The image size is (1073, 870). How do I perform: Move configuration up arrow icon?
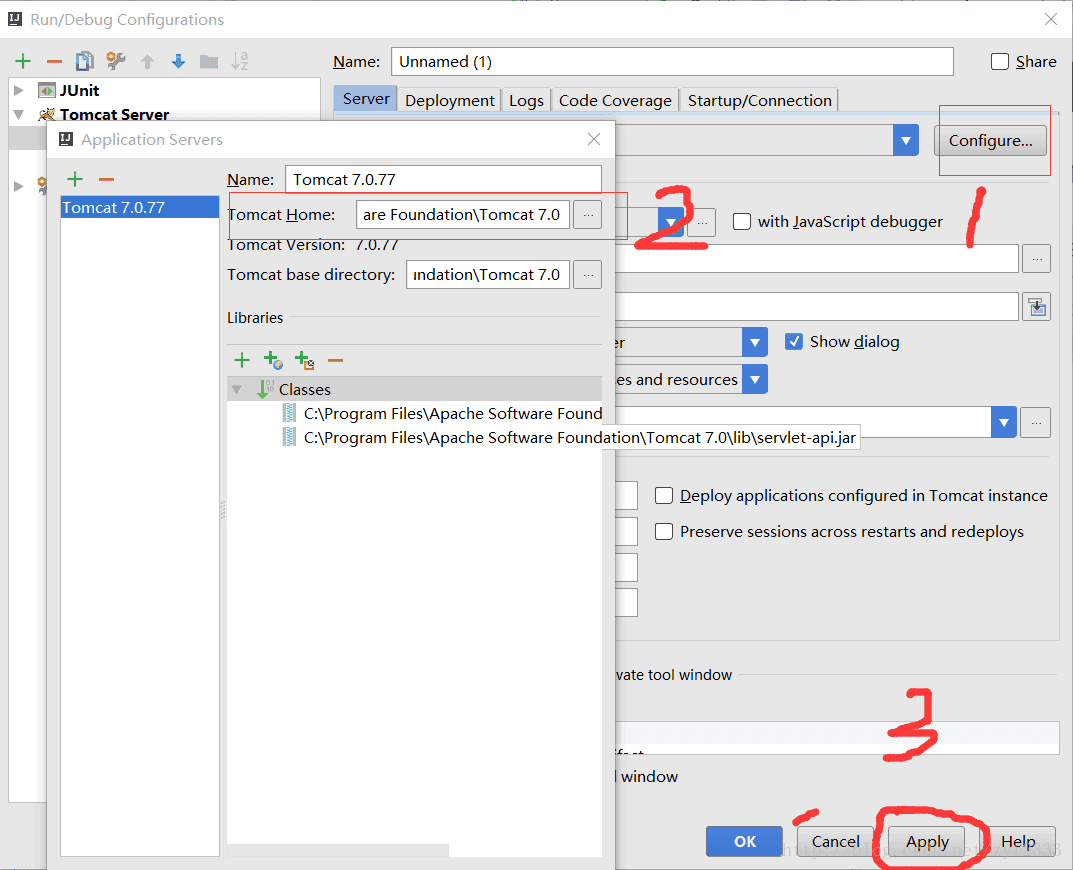pos(147,62)
